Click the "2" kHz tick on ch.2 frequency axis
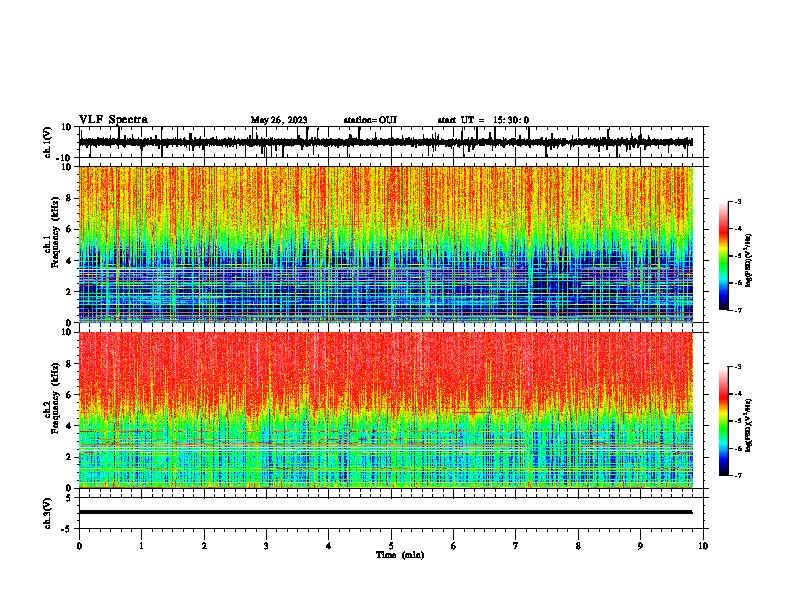792x612 pixels. (x=70, y=457)
